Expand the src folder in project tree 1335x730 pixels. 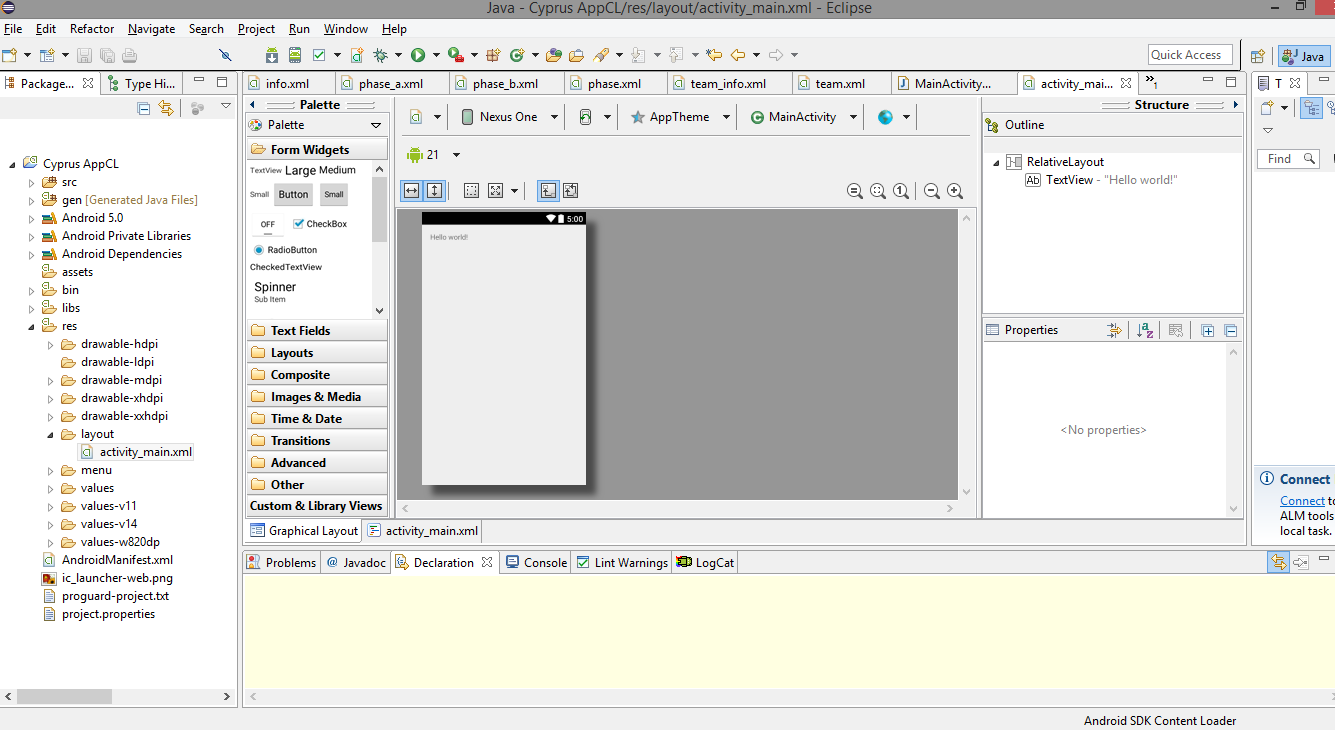(x=31, y=182)
